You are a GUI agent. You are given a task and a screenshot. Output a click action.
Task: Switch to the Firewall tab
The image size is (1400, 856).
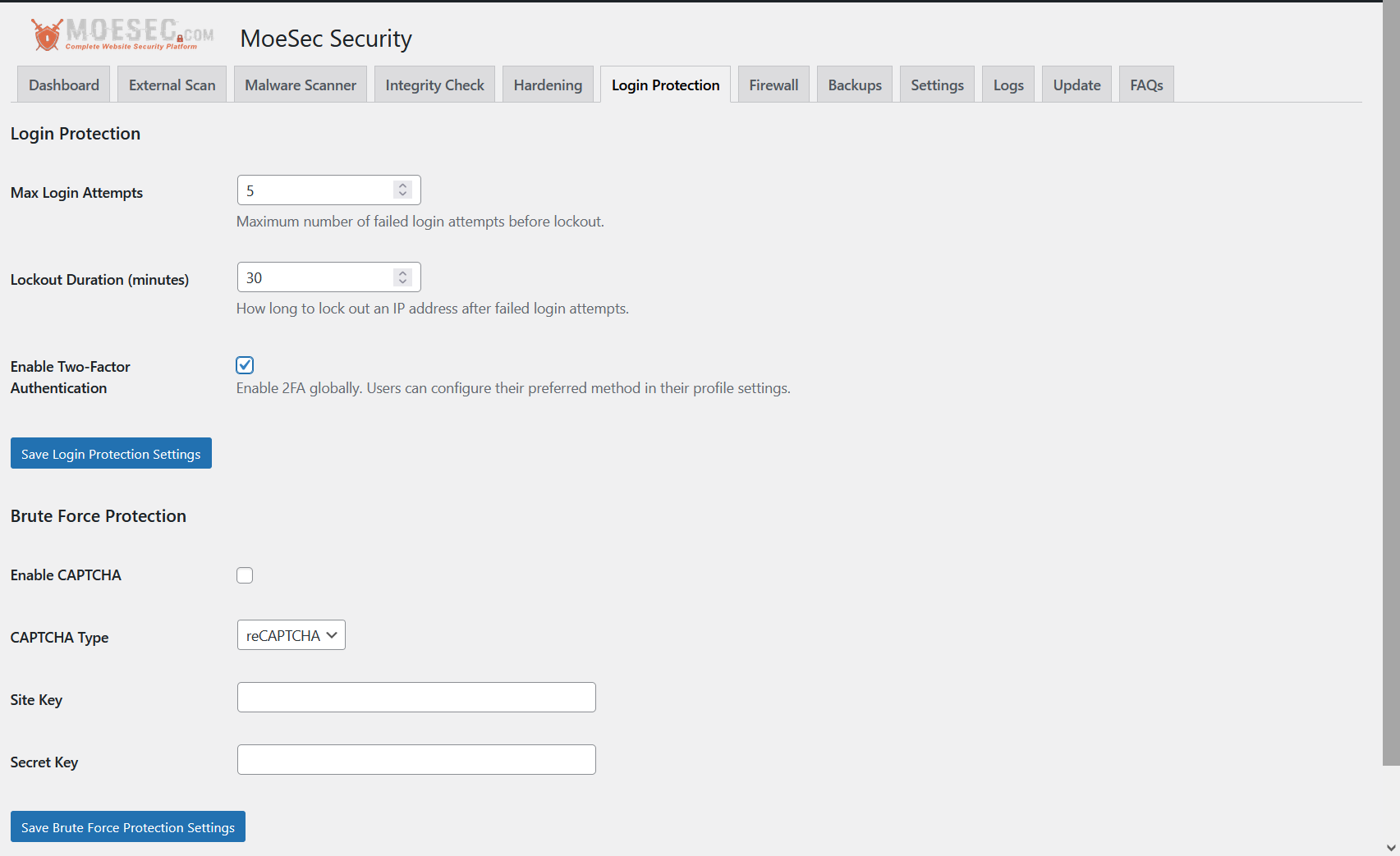point(773,85)
